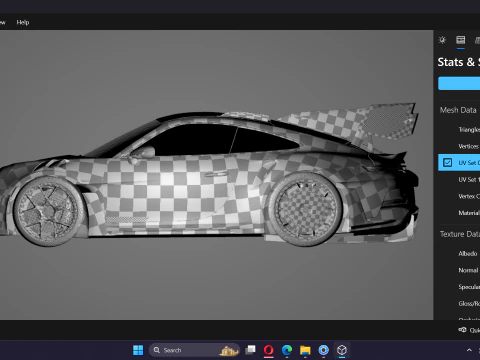Select Normal under Texture Data
The height and width of the screenshot is (360, 480).
tap(468, 270)
